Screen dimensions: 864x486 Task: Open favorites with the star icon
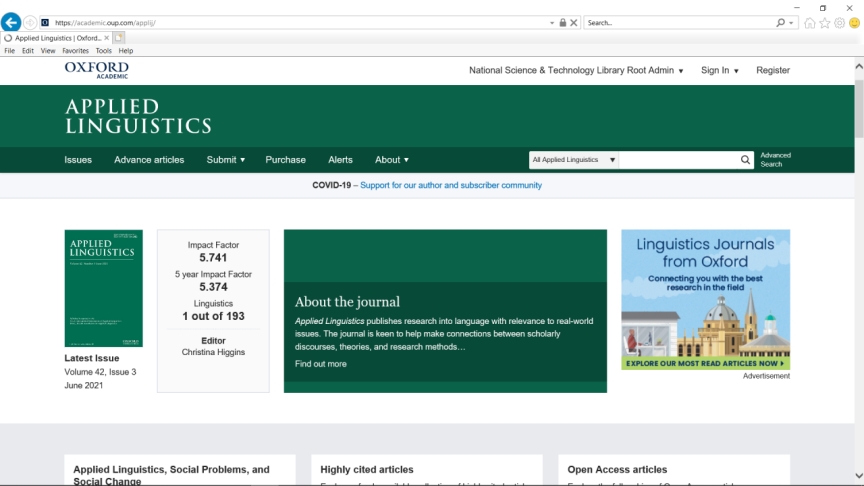(x=825, y=23)
